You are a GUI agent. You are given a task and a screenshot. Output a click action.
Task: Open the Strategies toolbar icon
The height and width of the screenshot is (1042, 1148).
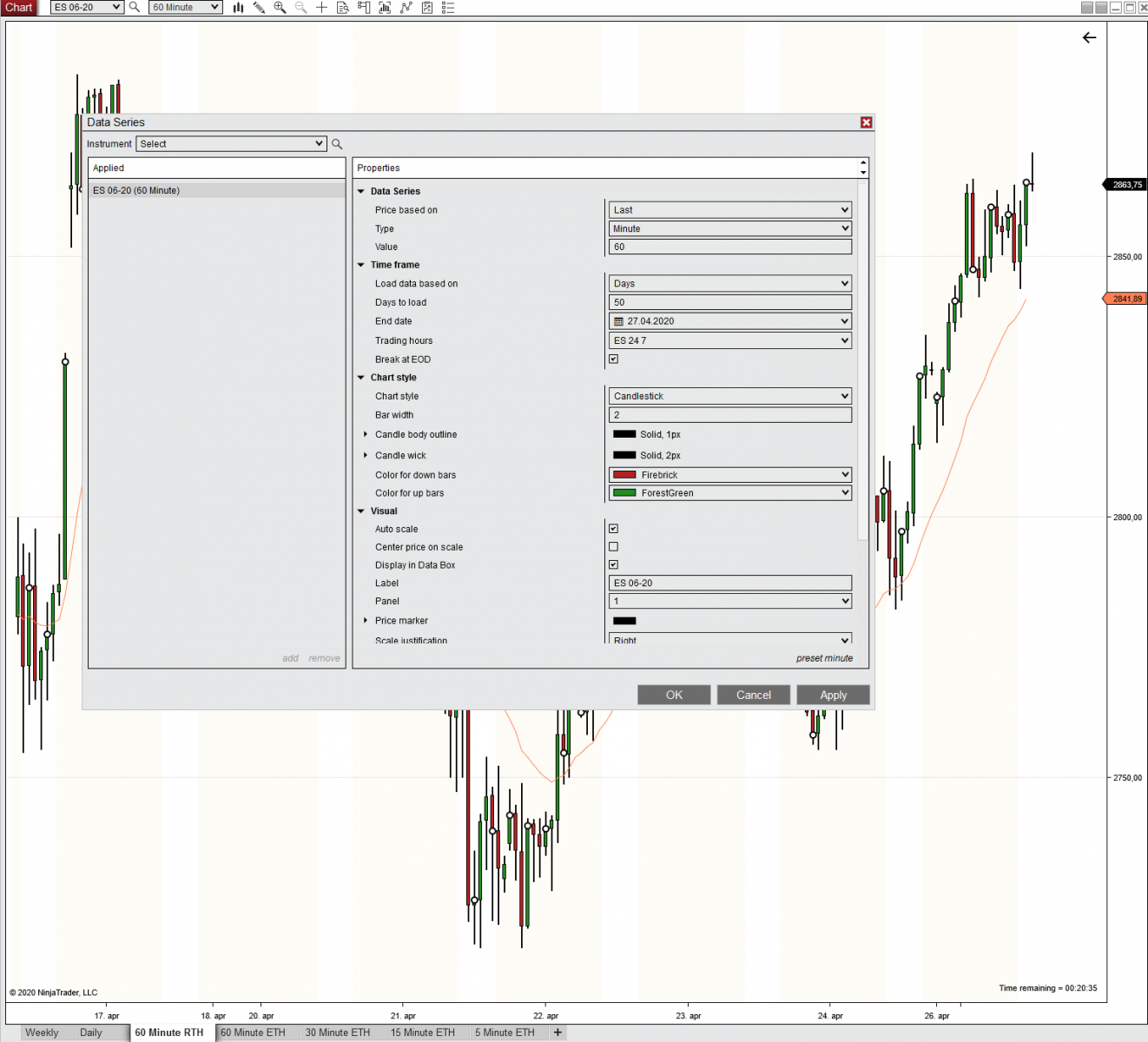[x=406, y=7]
